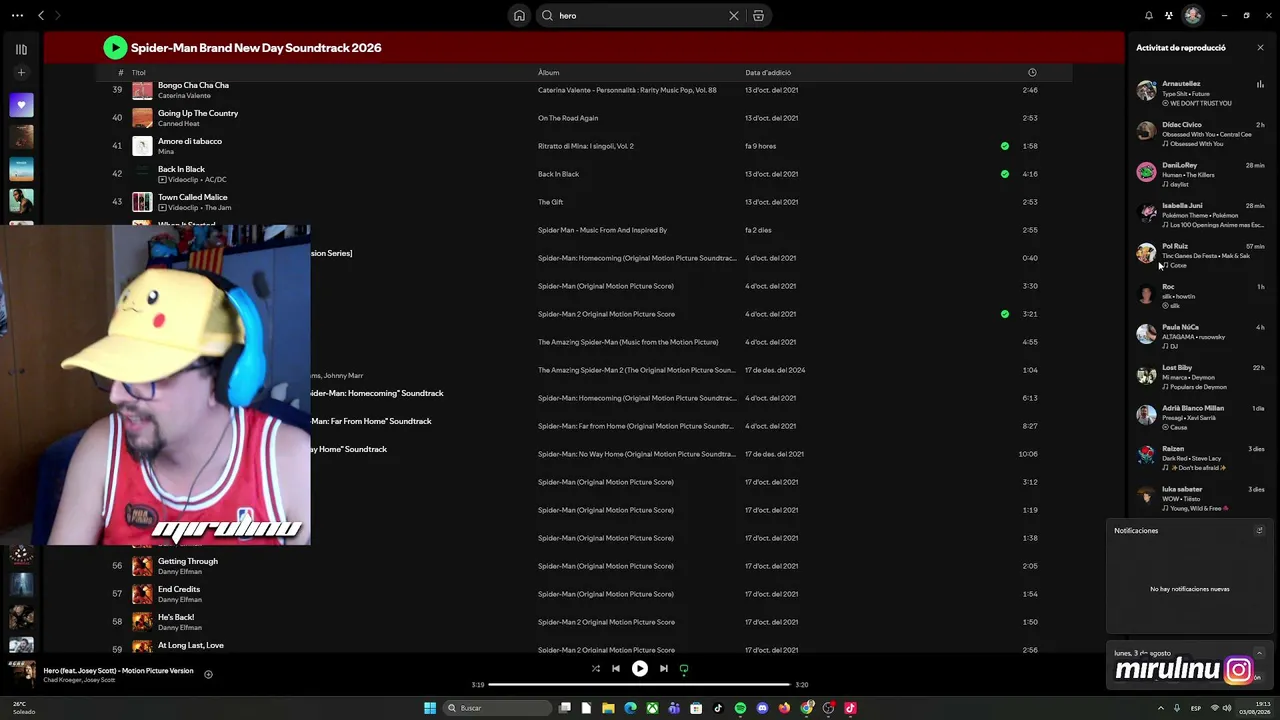Create a new playlist with plus icon
This screenshot has height=720, width=1280.
[21, 72]
